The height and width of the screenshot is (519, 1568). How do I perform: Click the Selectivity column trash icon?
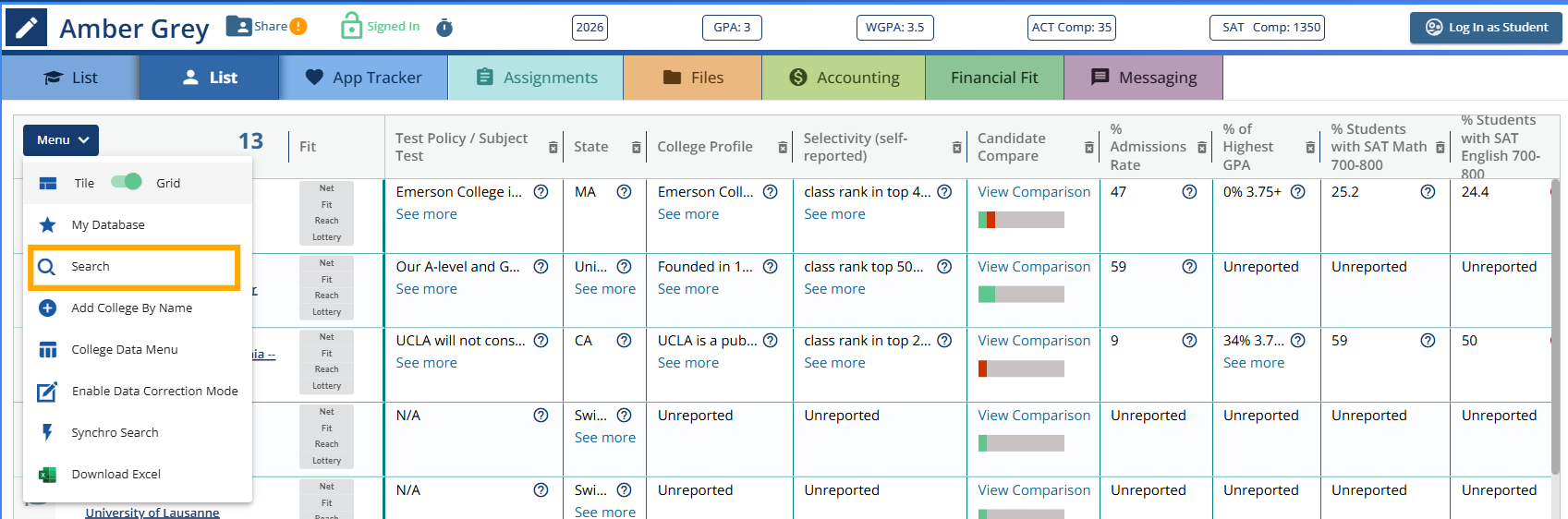(x=957, y=147)
